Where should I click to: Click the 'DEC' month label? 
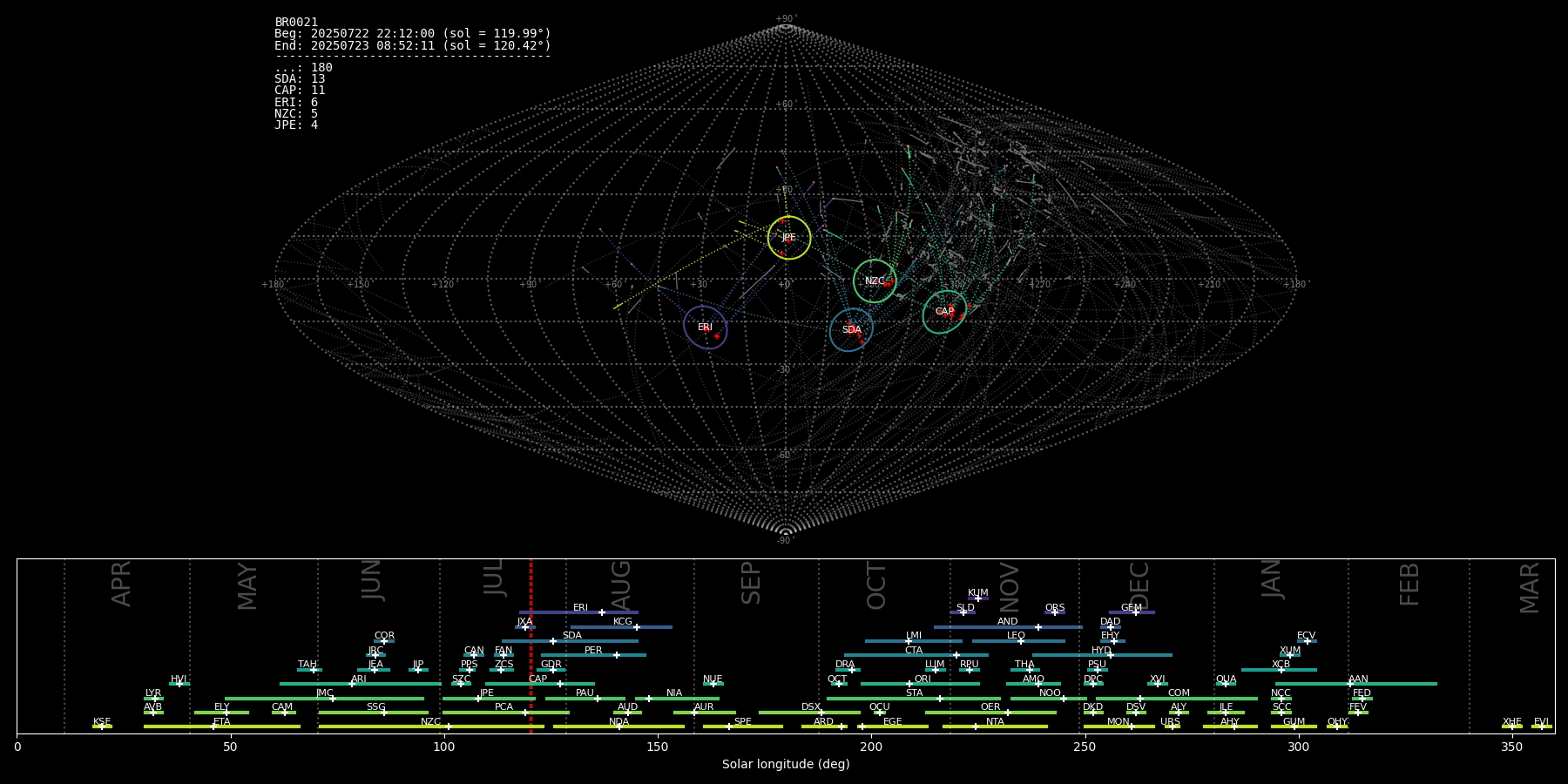click(1139, 585)
